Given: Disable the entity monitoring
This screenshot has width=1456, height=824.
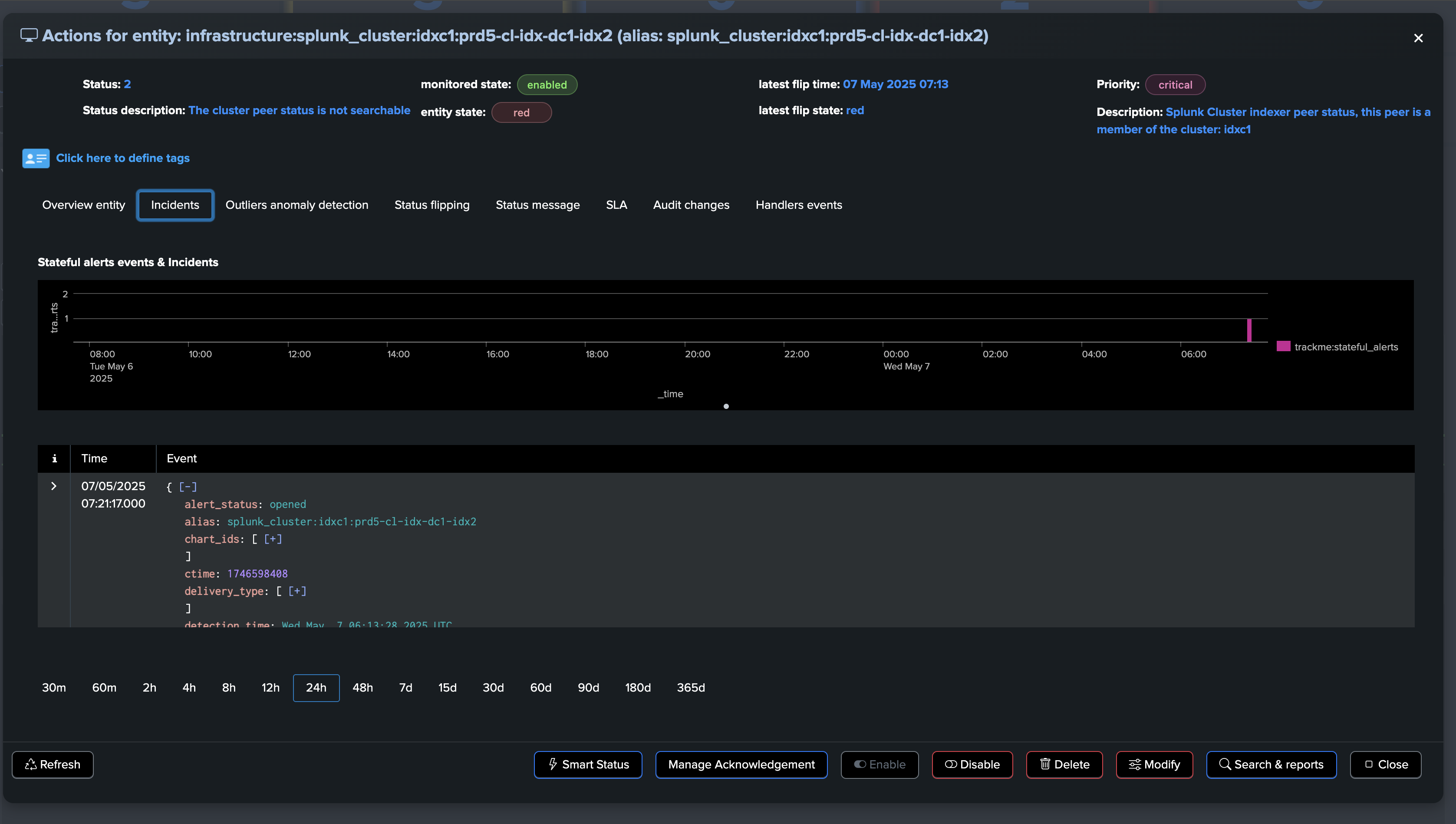Looking at the screenshot, I should tap(972, 765).
